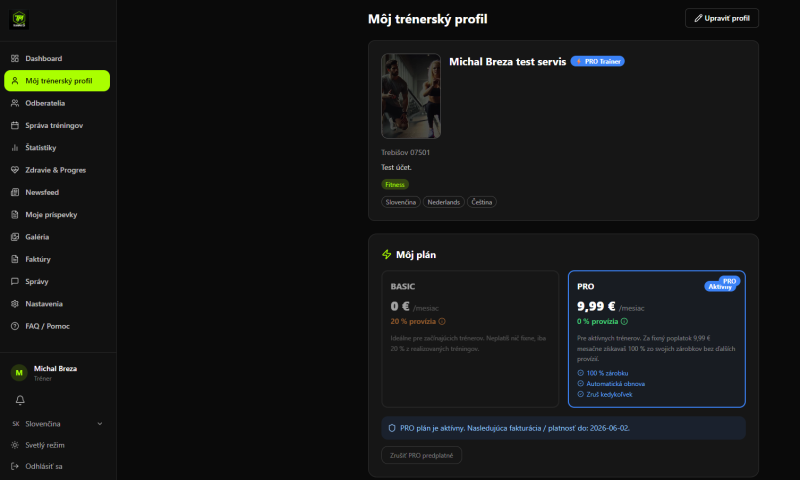The image size is (800, 480).
Task: Click calendar icon beside Správa tréningov
Action: pyautogui.click(x=15, y=125)
